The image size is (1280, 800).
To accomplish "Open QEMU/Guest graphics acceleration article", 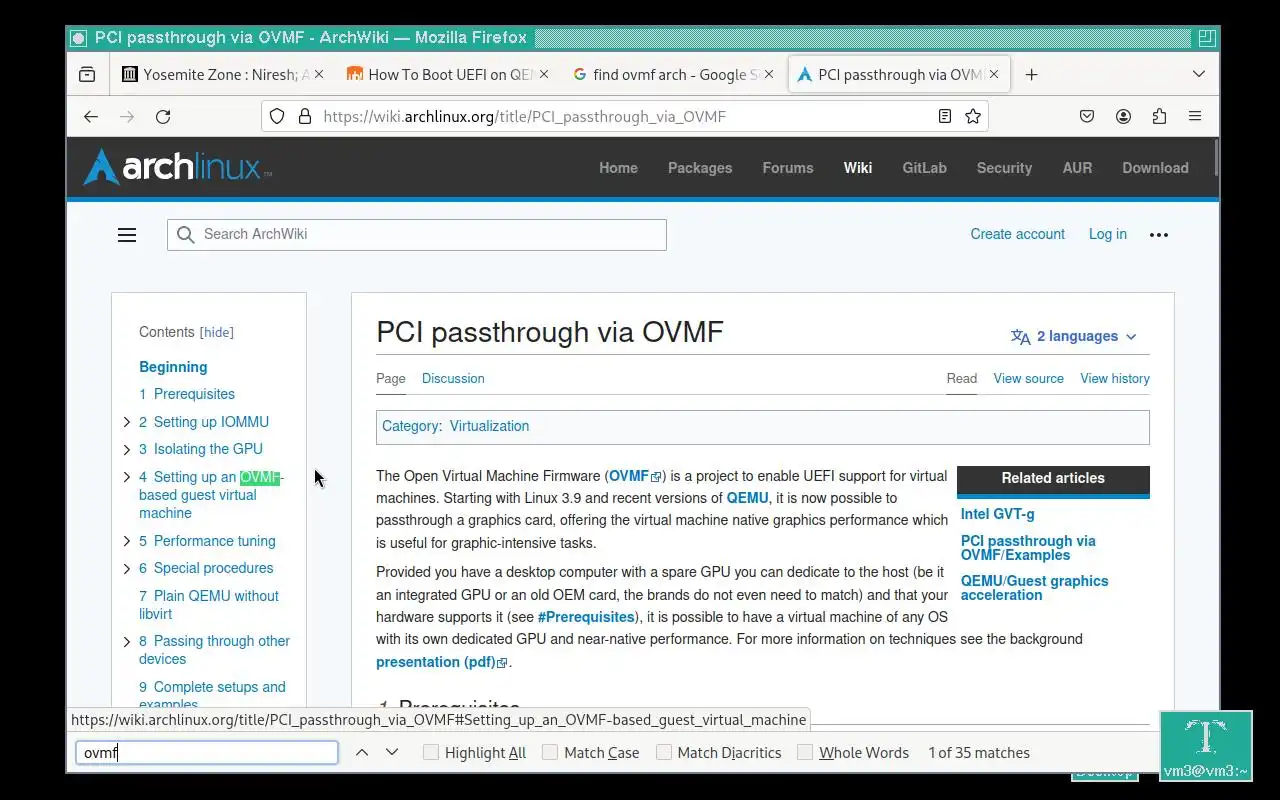I will tap(1034, 588).
